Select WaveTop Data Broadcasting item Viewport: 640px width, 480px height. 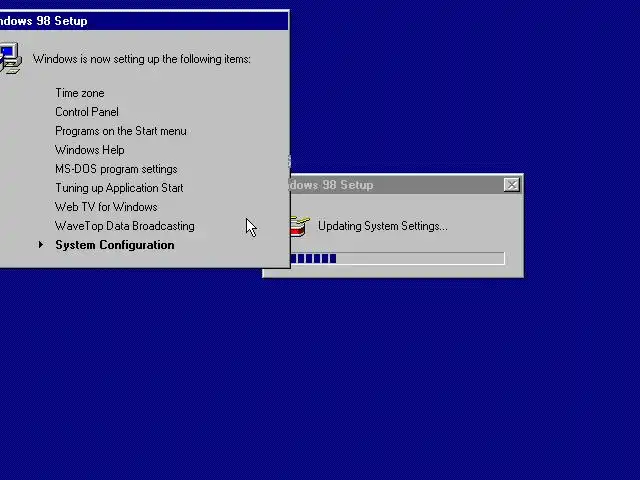click(125, 226)
